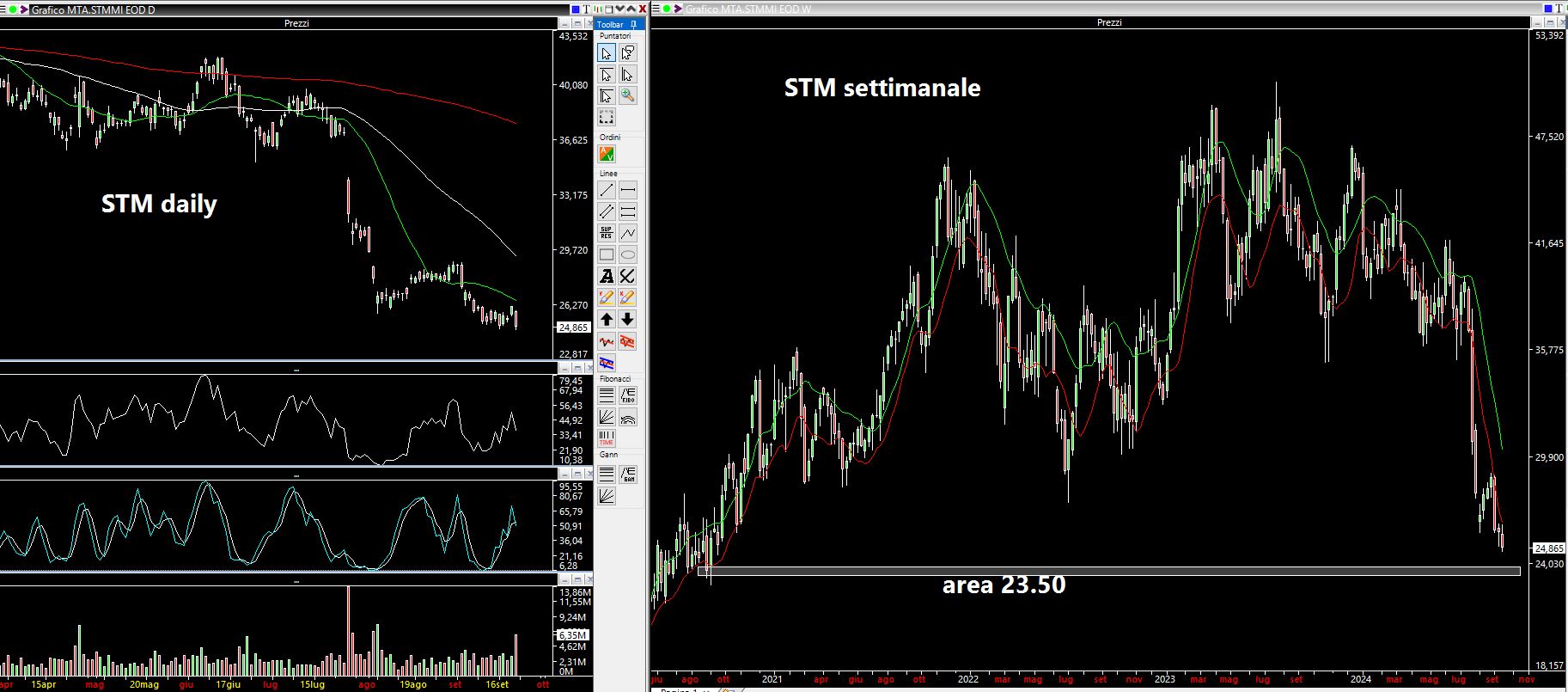
Task: Select the pointer with horizontal line tool
Action: pos(607,75)
